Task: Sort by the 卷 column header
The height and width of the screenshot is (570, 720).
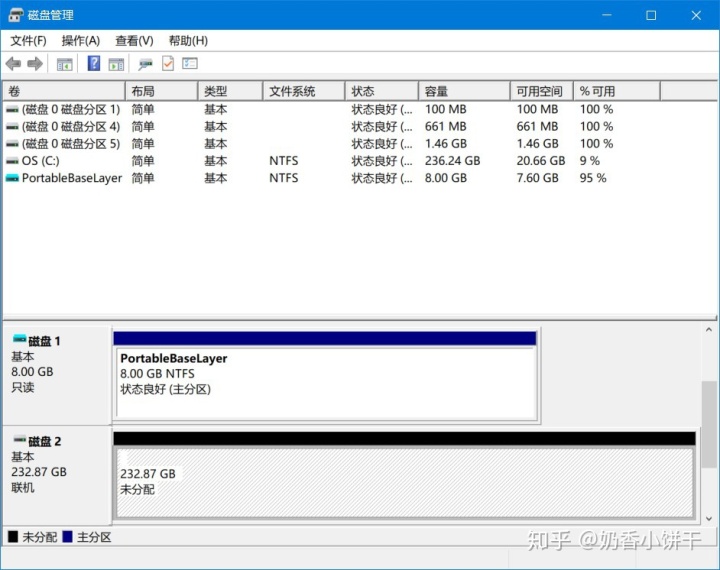Action: pos(64,91)
